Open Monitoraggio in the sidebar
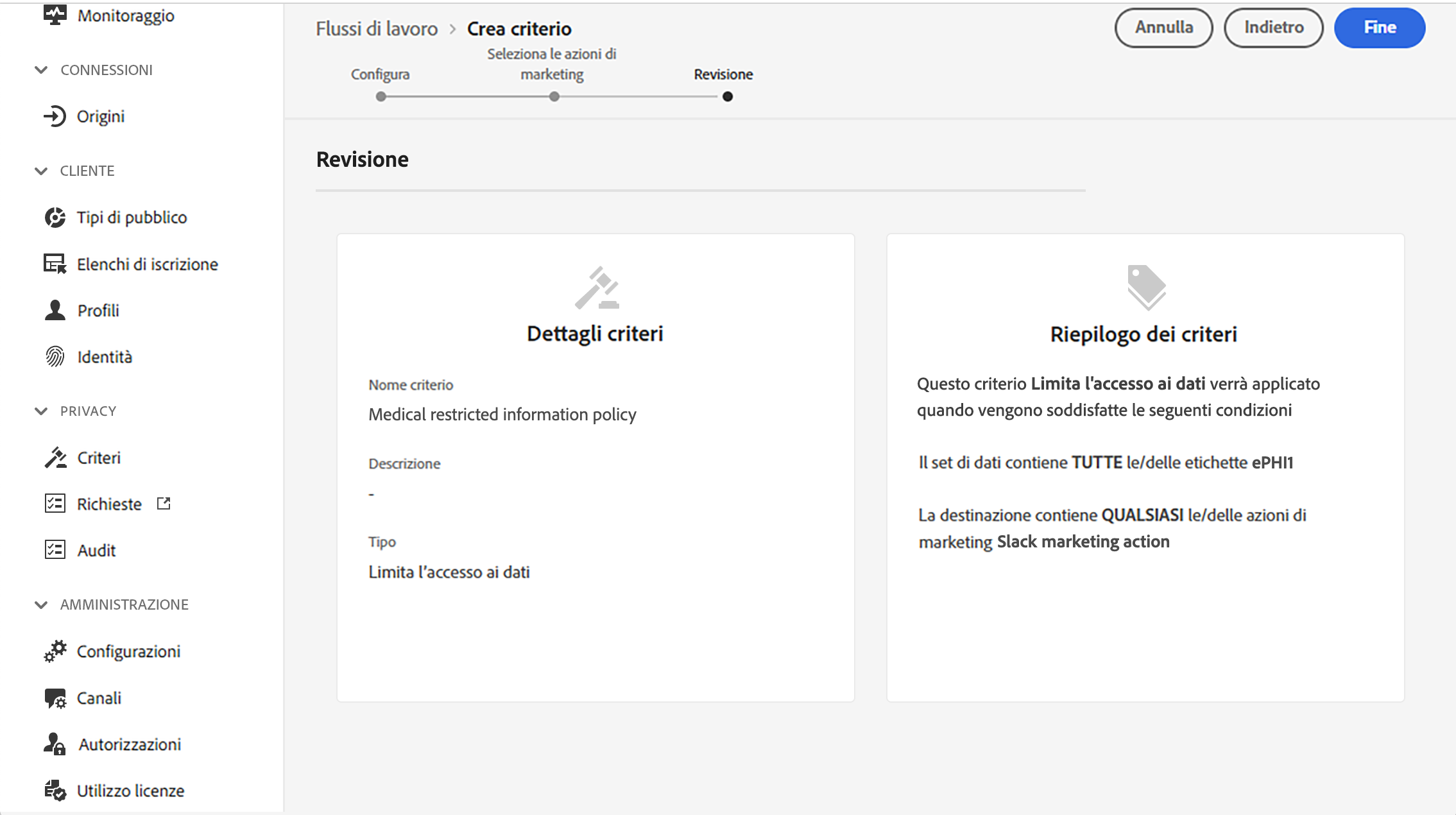 [x=125, y=15]
